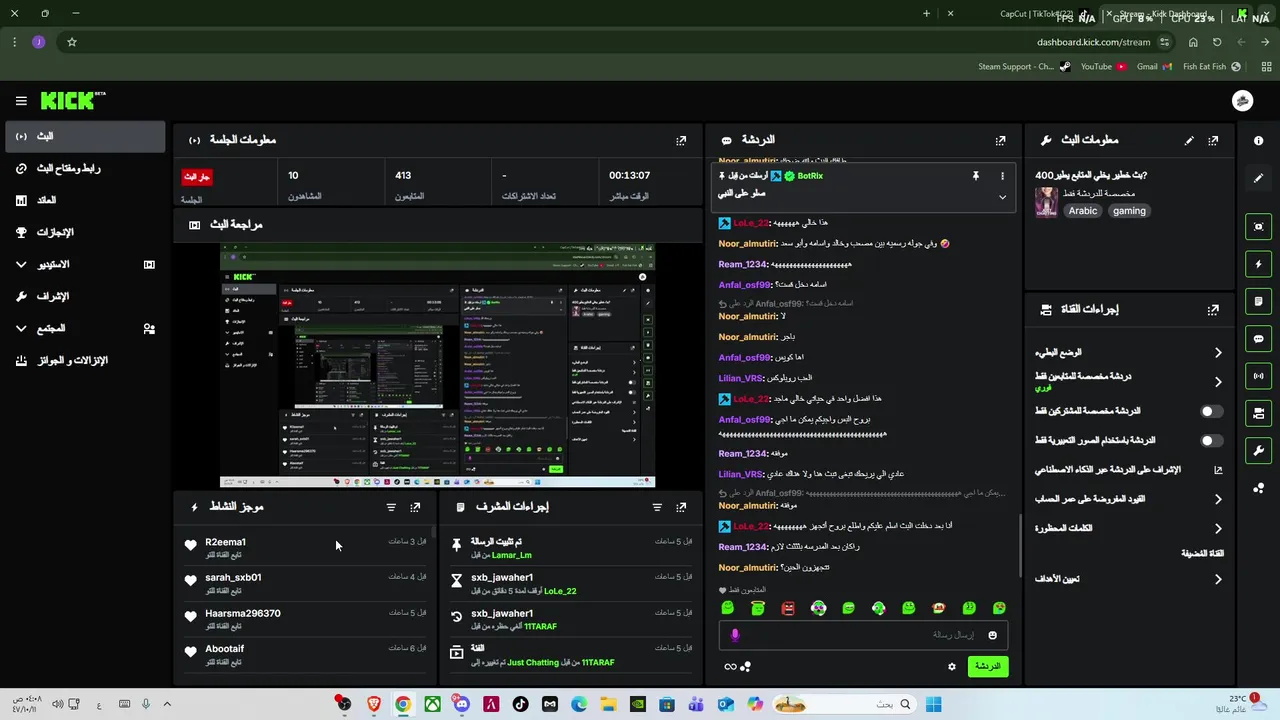Open achievements (الإنجازات) in the sidebar
Screen dimensions: 1280x720
click(85, 233)
